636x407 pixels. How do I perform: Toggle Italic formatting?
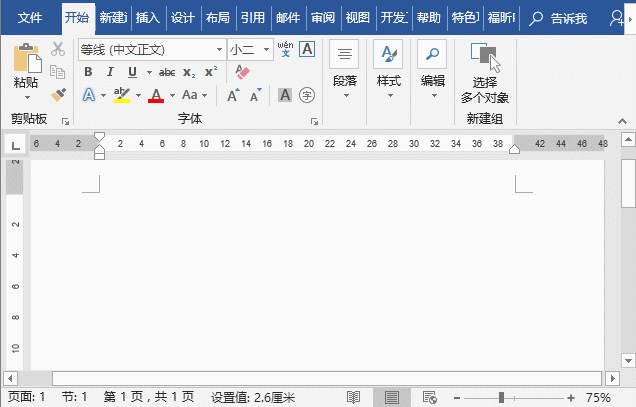coord(110,72)
